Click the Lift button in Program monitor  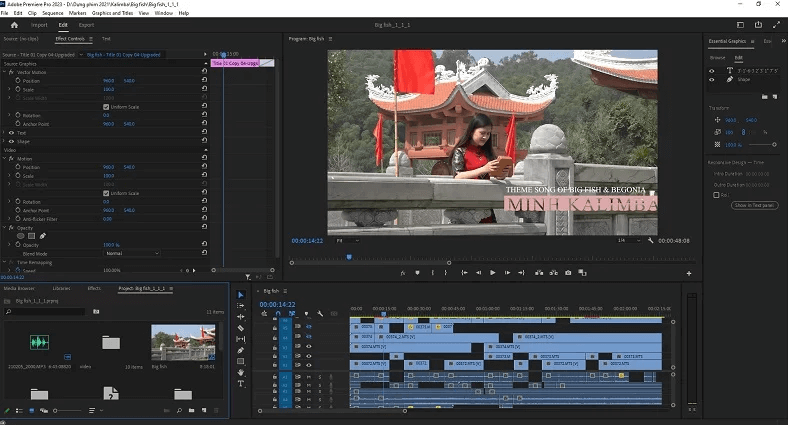click(x=539, y=273)
